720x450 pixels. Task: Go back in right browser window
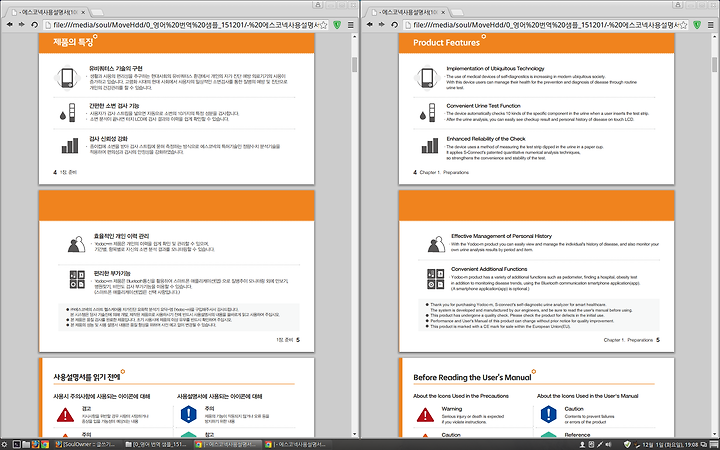(x=369, y=25)
